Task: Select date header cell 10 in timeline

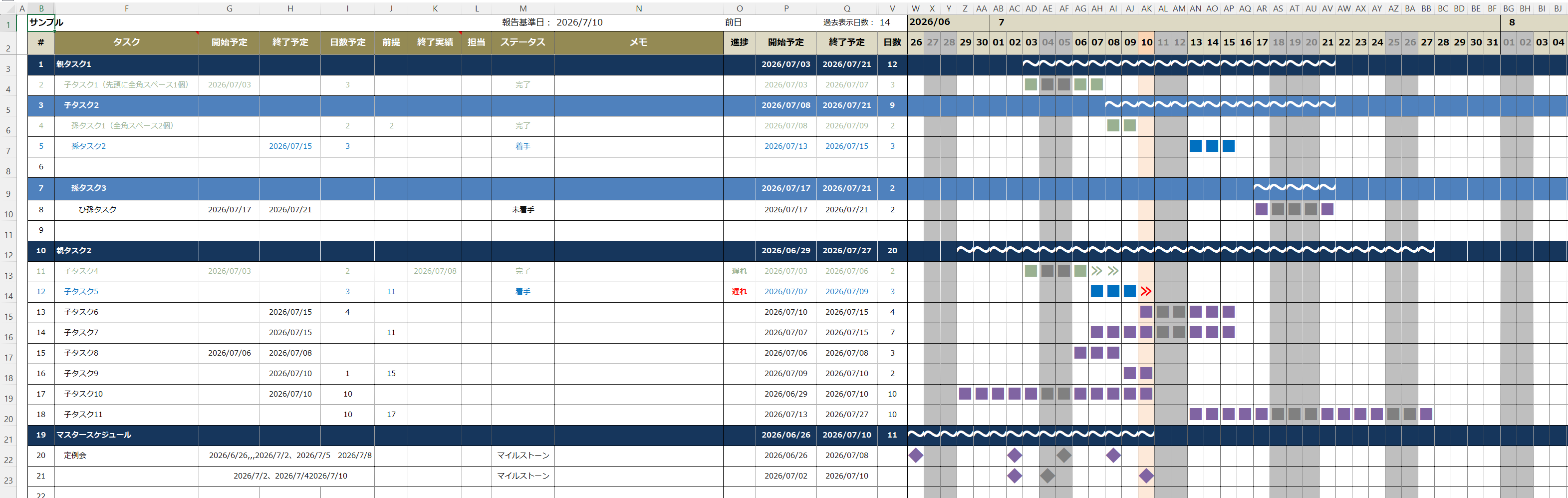Action: tap(1146, 42)
